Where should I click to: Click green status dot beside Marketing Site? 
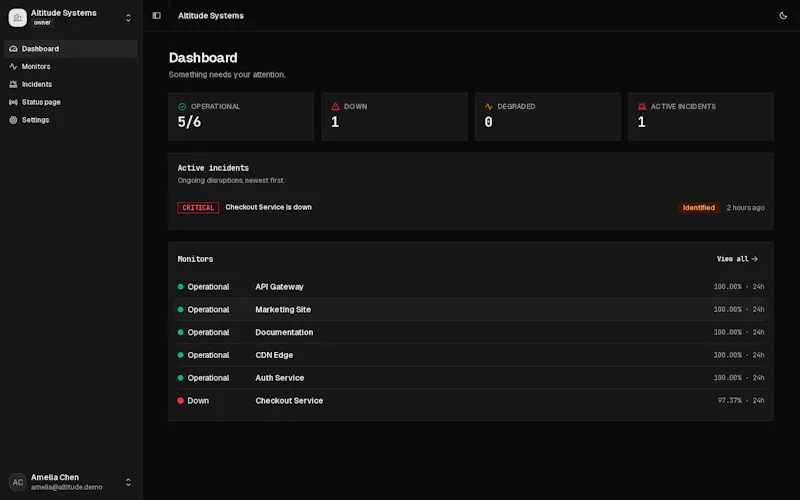(x=181, y=310)
